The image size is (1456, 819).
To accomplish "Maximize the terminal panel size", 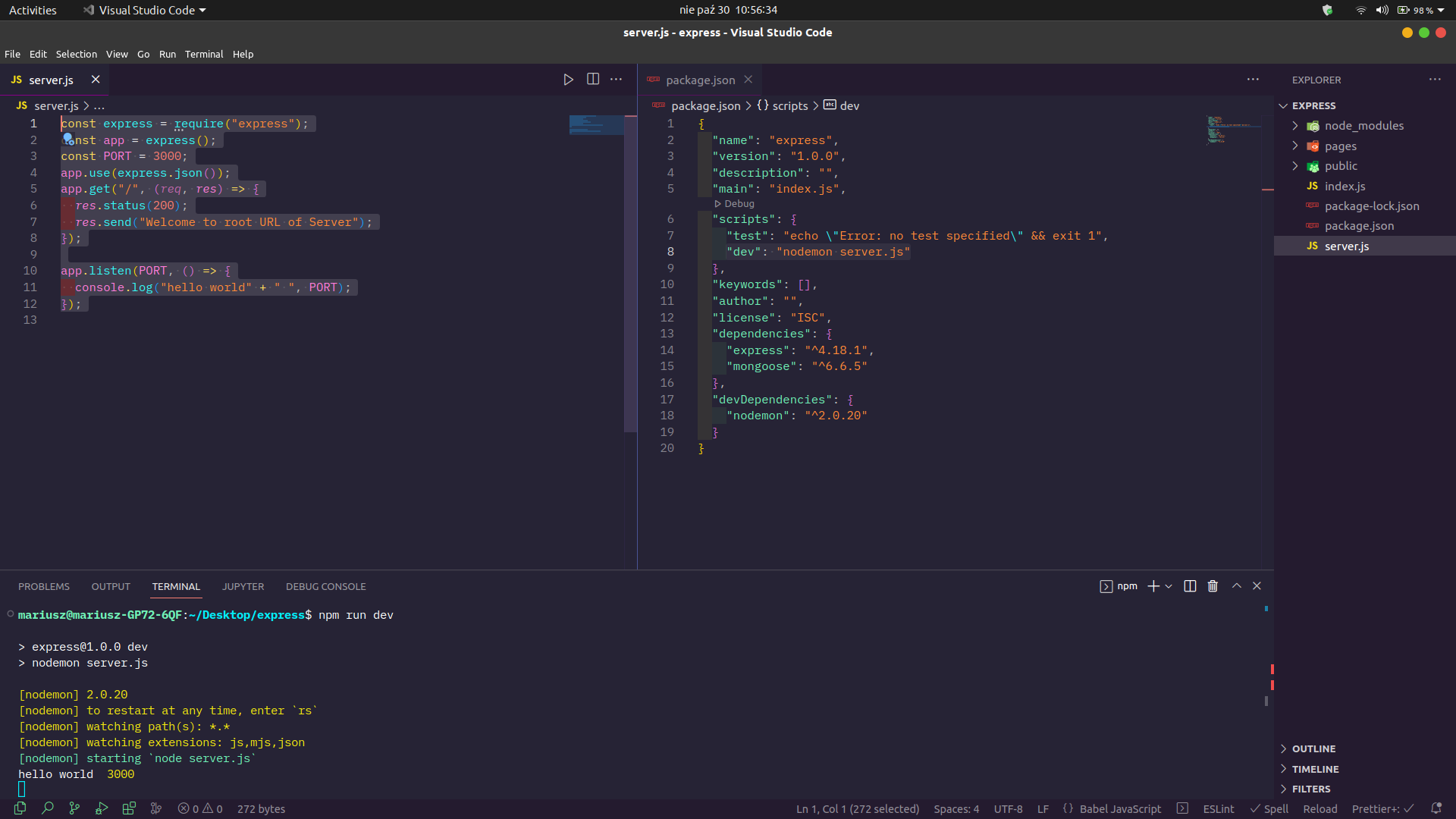I will point(1237,586).
